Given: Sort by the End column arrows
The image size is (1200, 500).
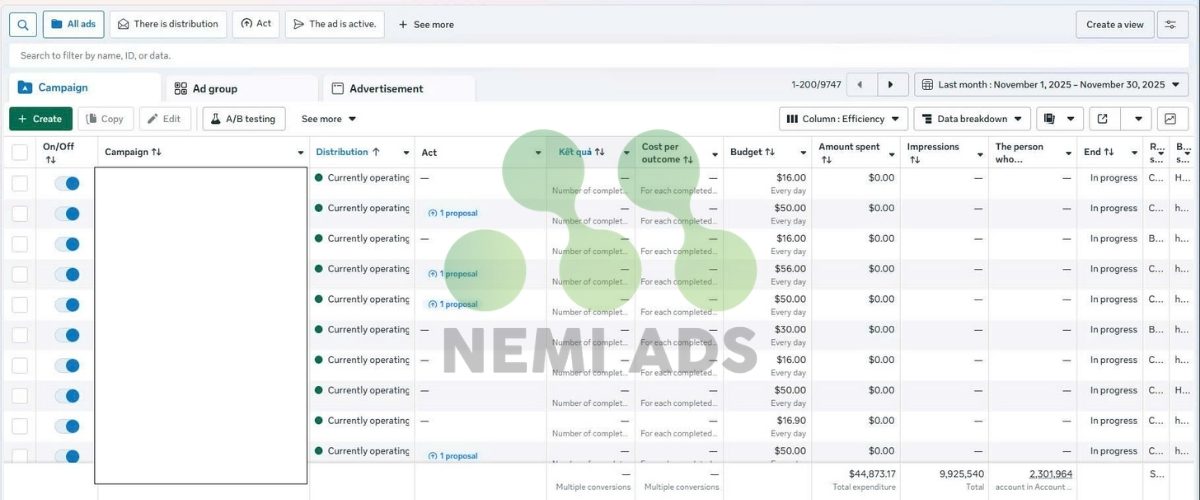Looking at the screenshot, I should tap(1109, 152).
